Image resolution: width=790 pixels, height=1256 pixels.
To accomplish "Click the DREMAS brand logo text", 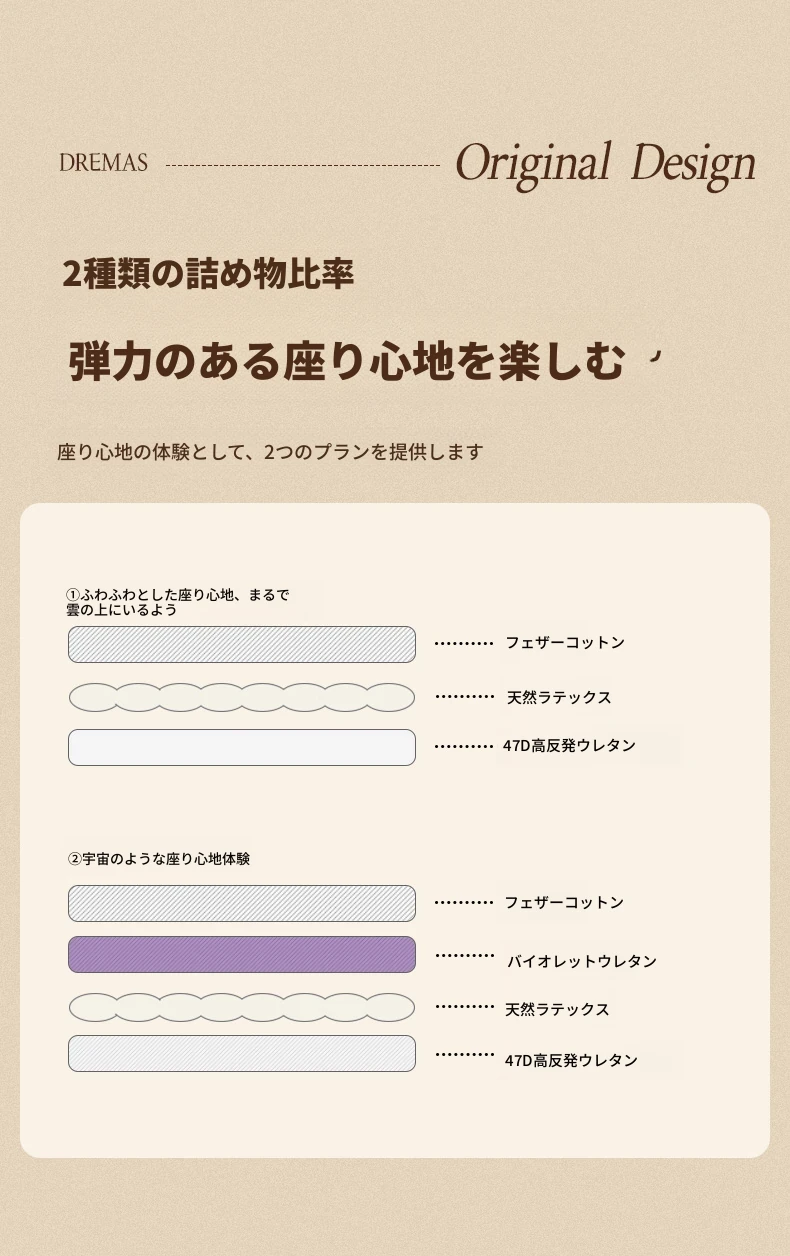I will click(x=103, y=163).
